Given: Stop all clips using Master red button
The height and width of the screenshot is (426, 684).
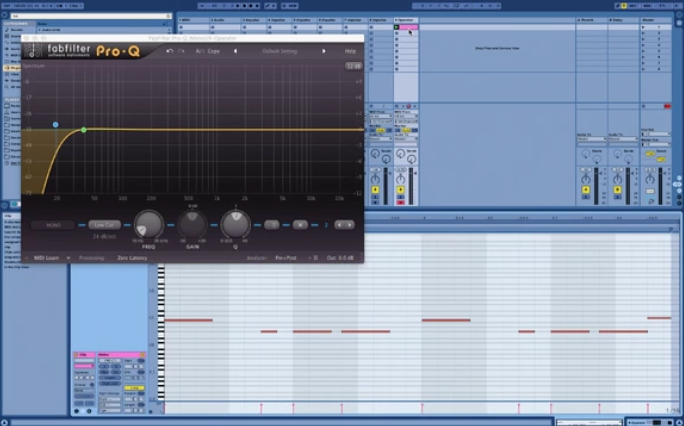Looking at the screenshot, I should tap(667, 106).
